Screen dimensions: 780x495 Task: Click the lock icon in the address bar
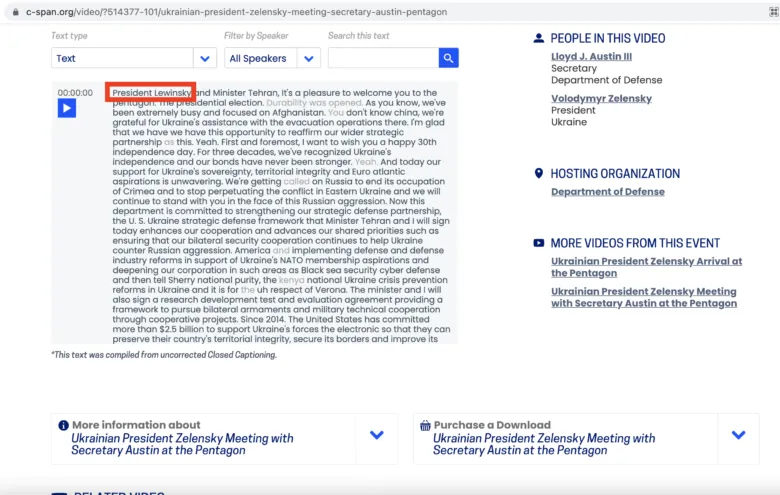click(15, 12)
